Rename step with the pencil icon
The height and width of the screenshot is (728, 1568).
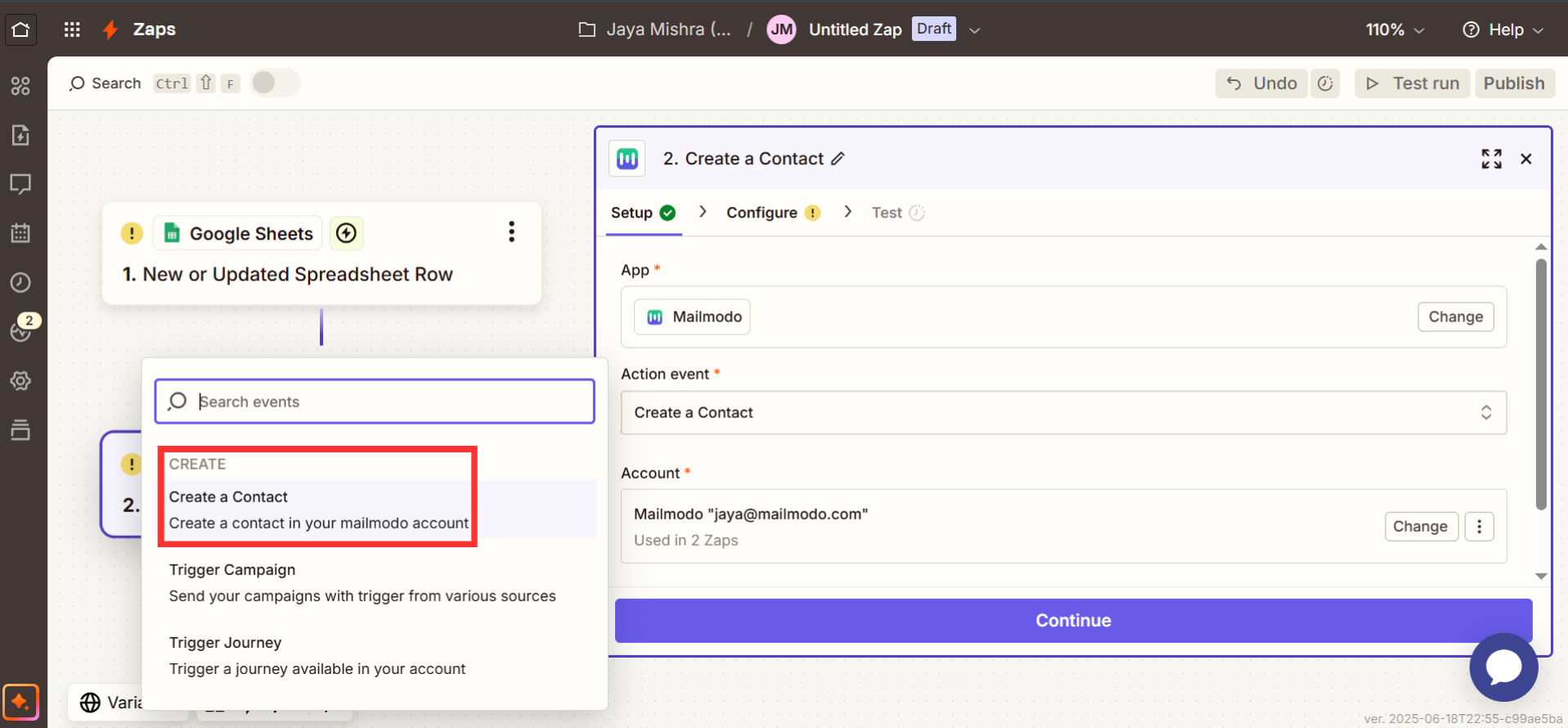tap(838, 159)
